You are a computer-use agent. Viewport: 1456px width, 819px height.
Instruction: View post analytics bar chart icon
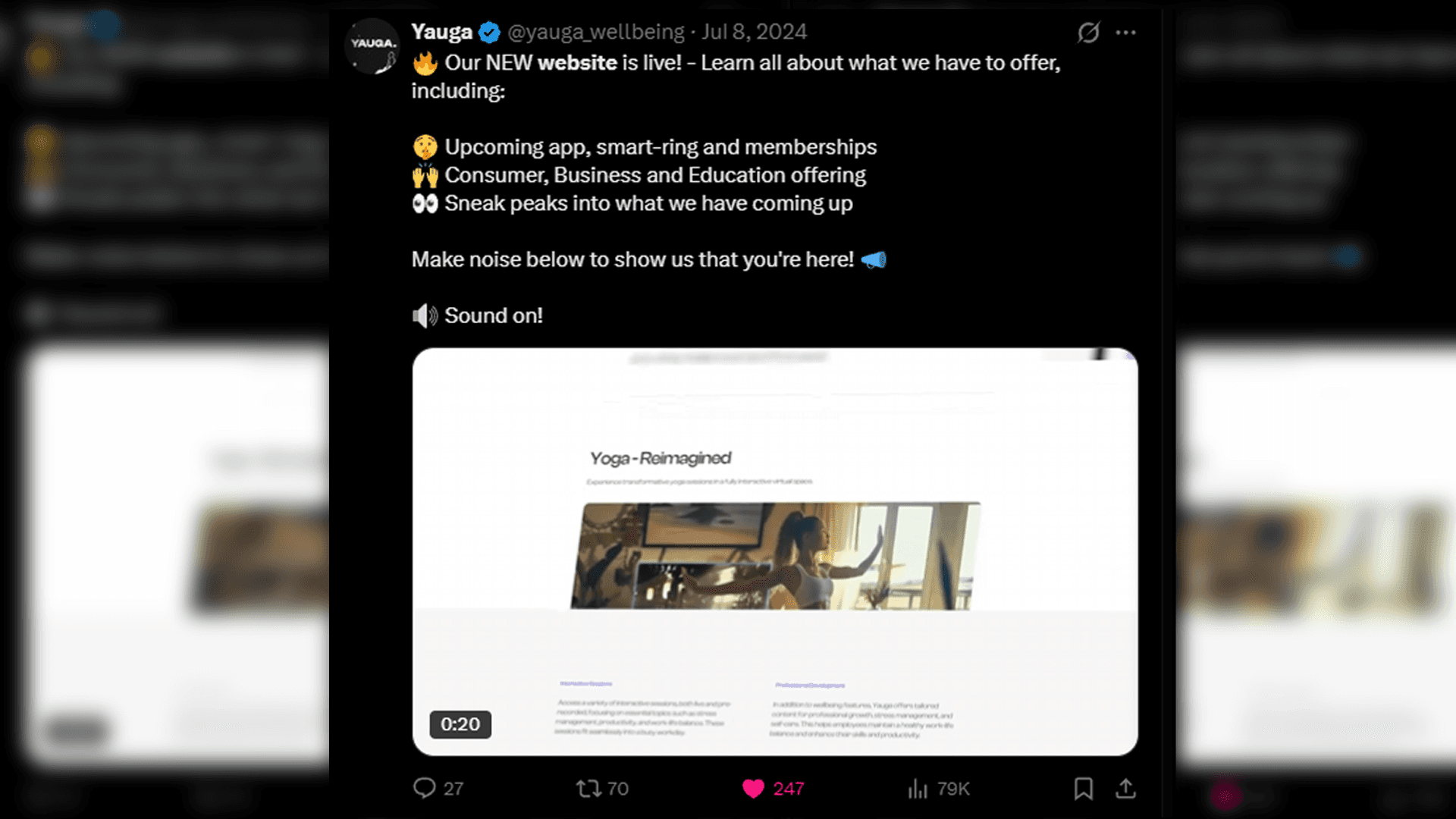click(918, 789)
